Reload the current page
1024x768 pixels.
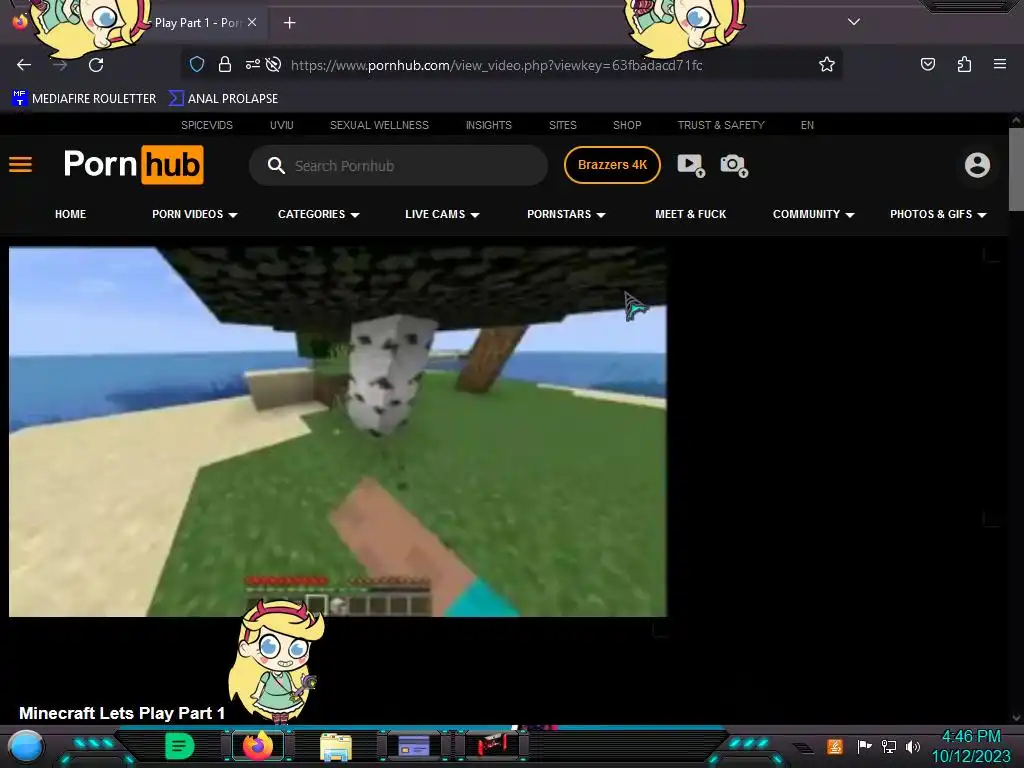pyautogui.click(x=96, y=65)
